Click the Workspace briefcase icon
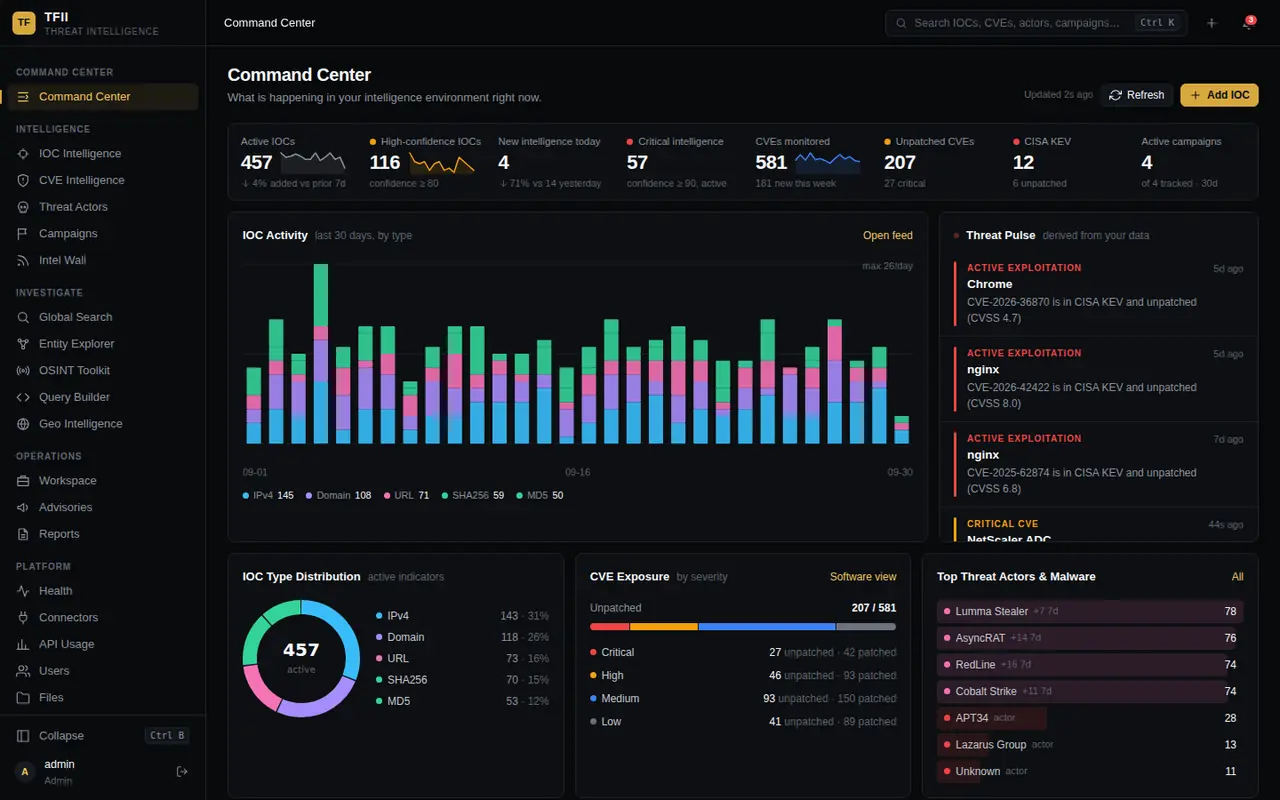 click(23, 481)
